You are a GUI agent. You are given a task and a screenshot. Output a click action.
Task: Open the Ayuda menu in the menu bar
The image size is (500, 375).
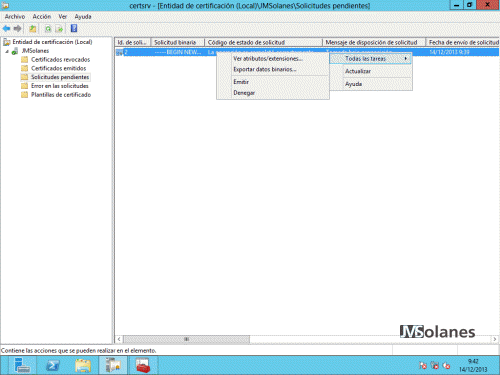(83, 16)
